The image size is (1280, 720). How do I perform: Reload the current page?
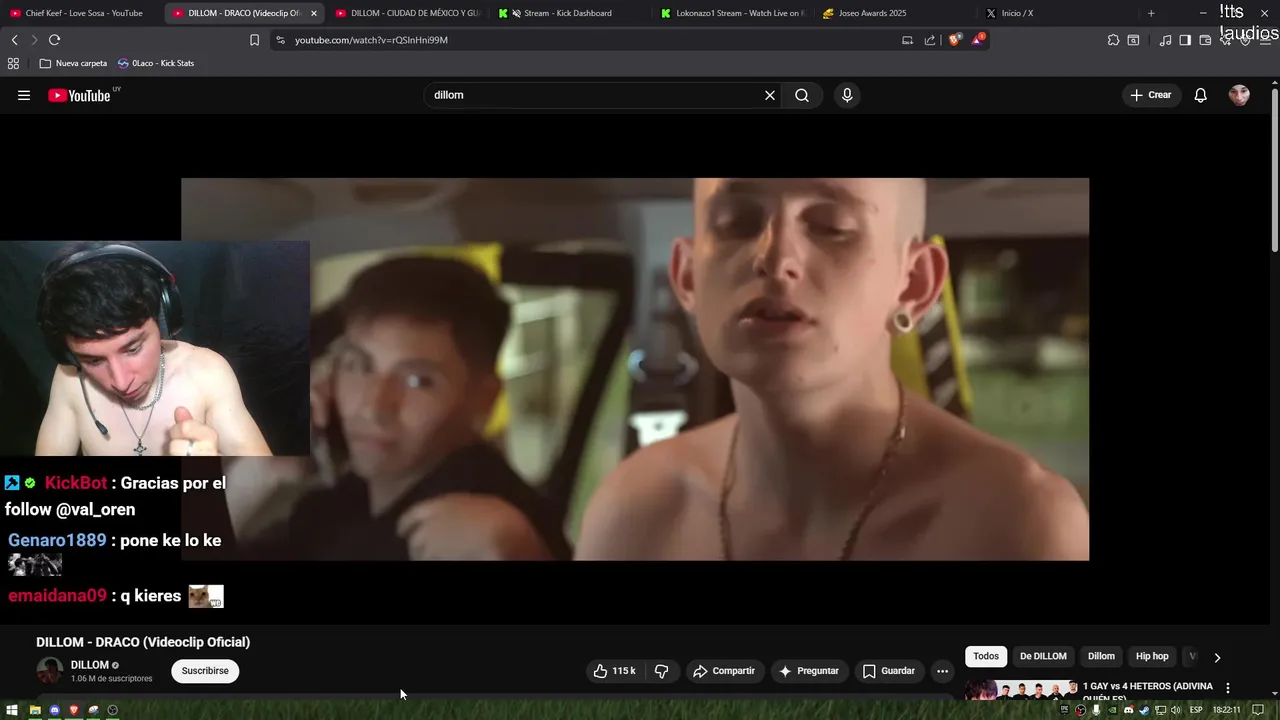coord(54,40)
